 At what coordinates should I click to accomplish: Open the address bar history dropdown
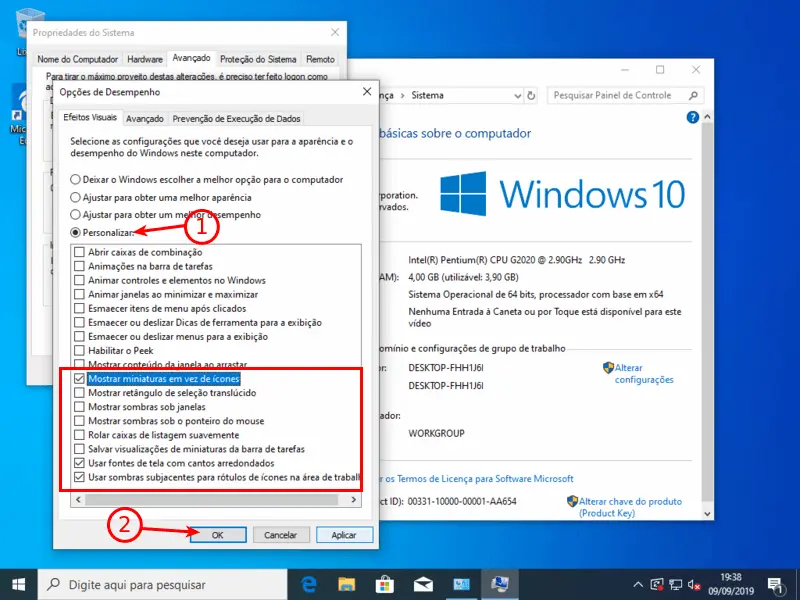click(517, 96)
